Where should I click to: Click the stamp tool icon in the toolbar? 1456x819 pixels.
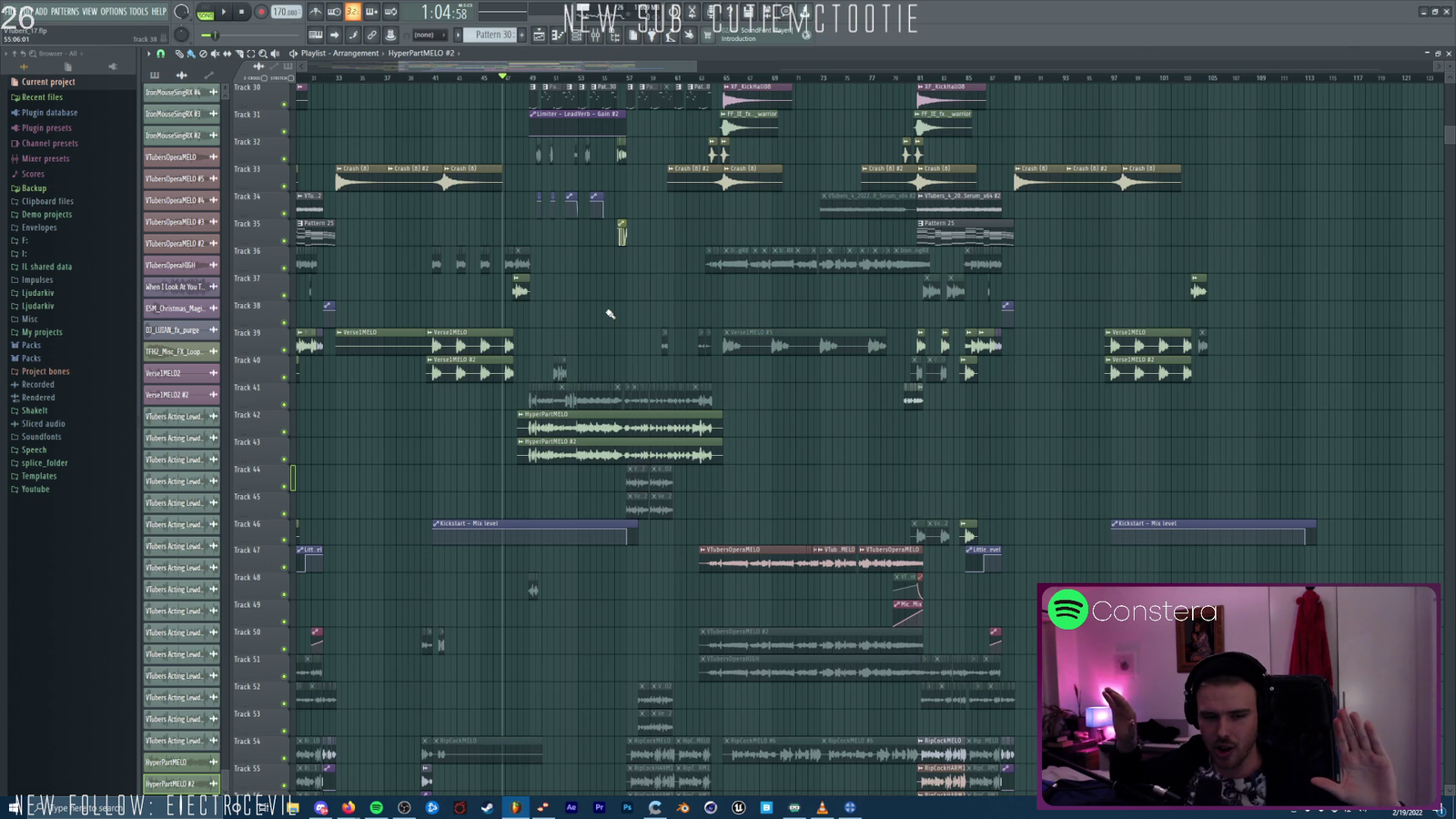(x=390, y=35)
